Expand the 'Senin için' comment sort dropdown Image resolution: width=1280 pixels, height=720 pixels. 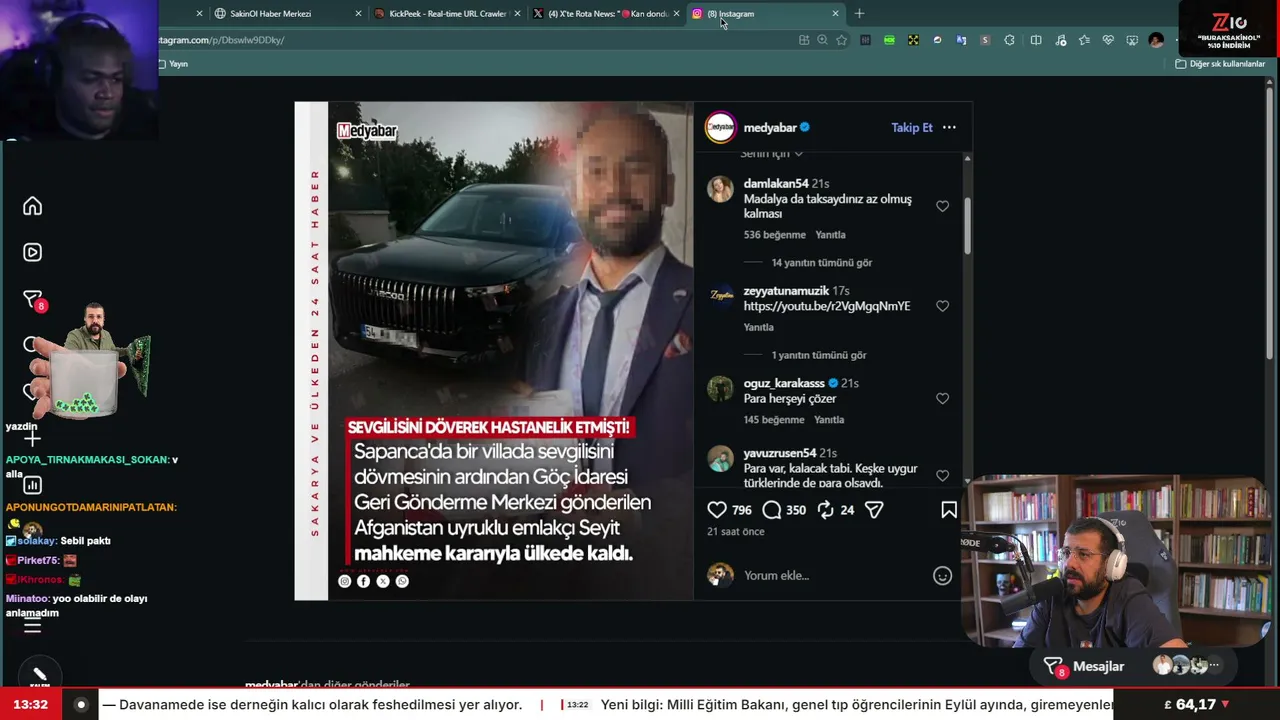pyautogui.click(x=771, y=154)
